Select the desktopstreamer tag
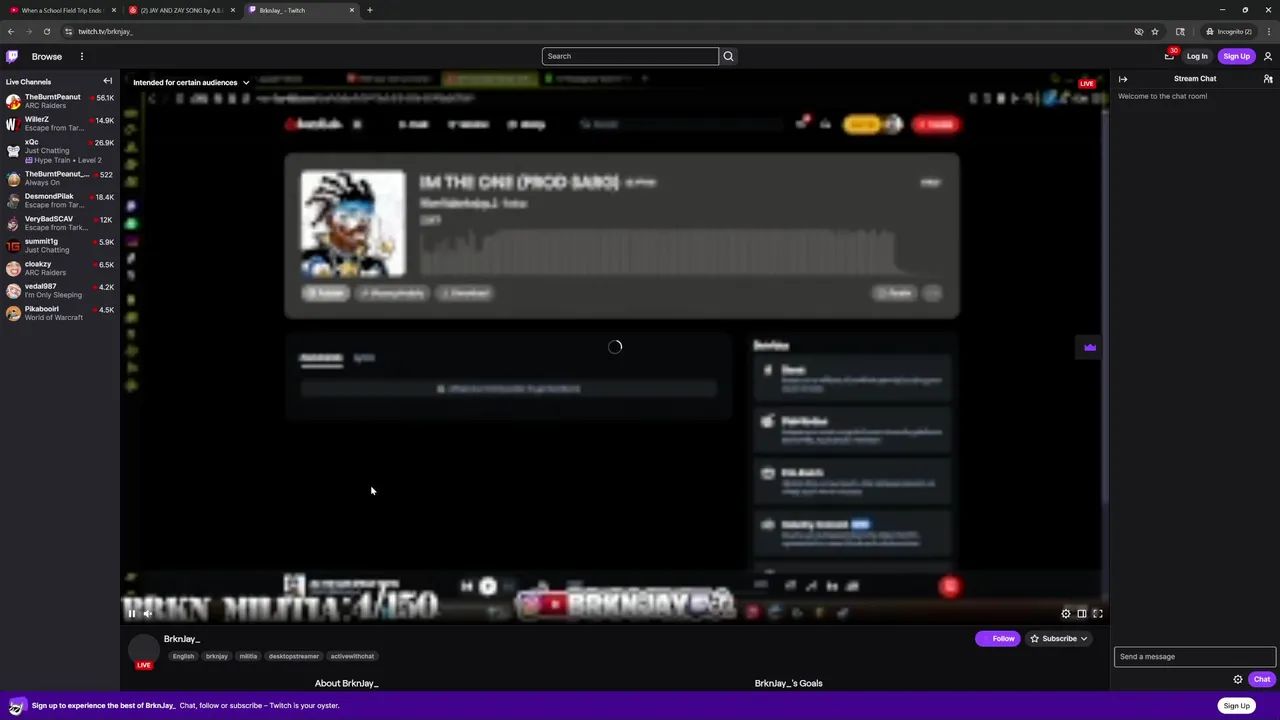 [294, 656]
